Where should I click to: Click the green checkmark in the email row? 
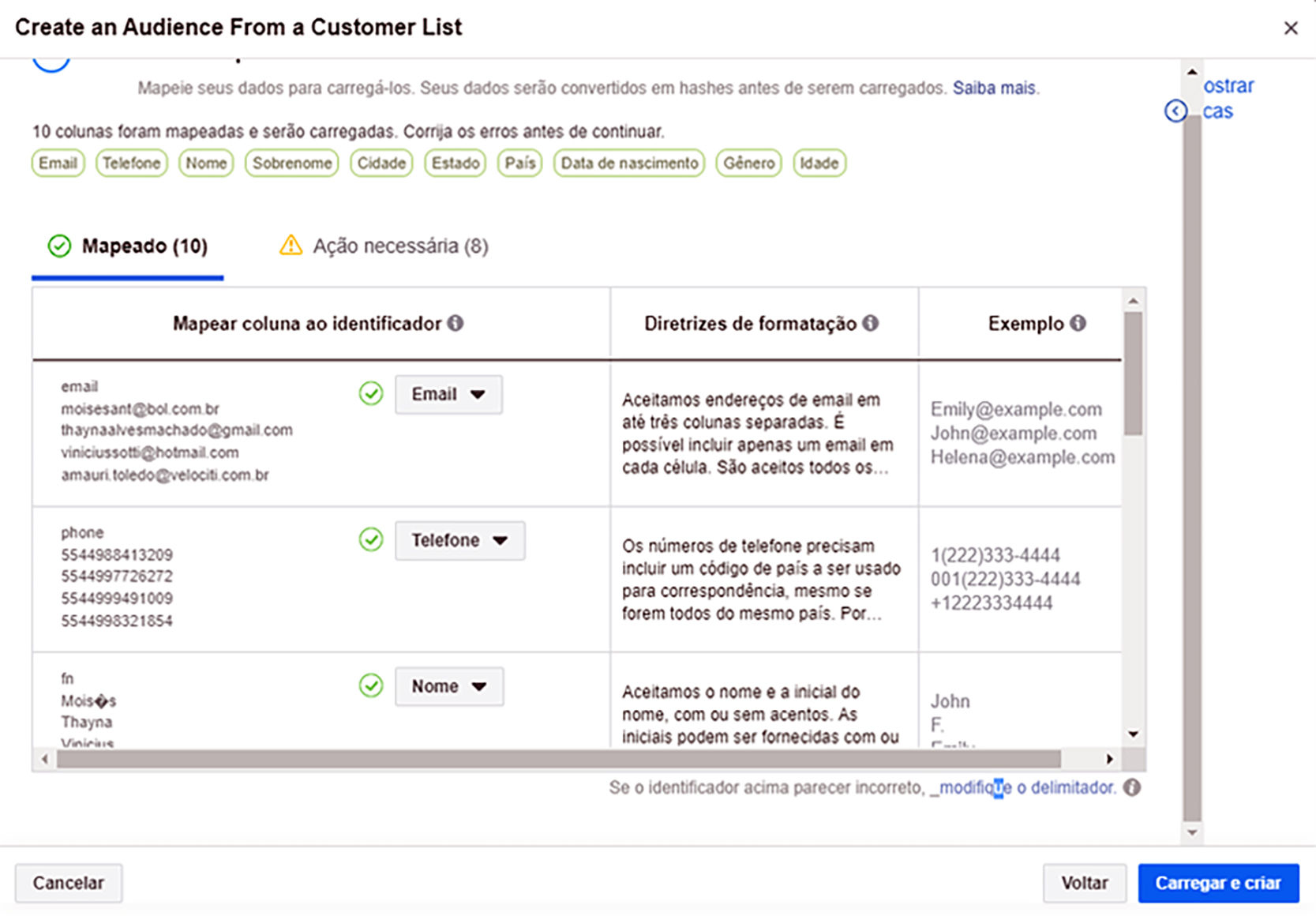pos(371,393)
